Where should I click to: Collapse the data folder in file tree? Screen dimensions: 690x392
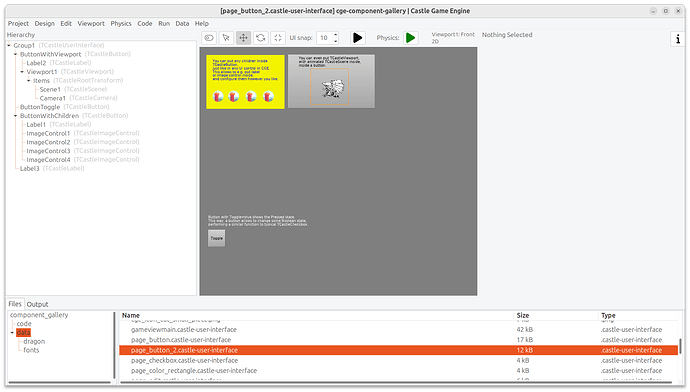coord(12,333)
